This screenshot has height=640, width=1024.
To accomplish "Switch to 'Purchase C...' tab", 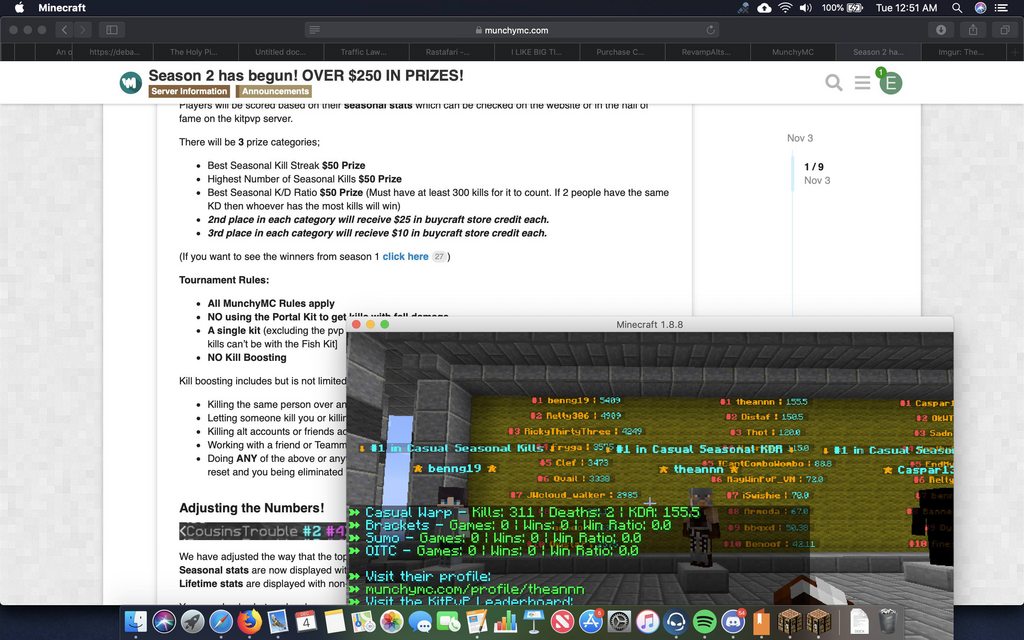I will click(x=620, y=52).
